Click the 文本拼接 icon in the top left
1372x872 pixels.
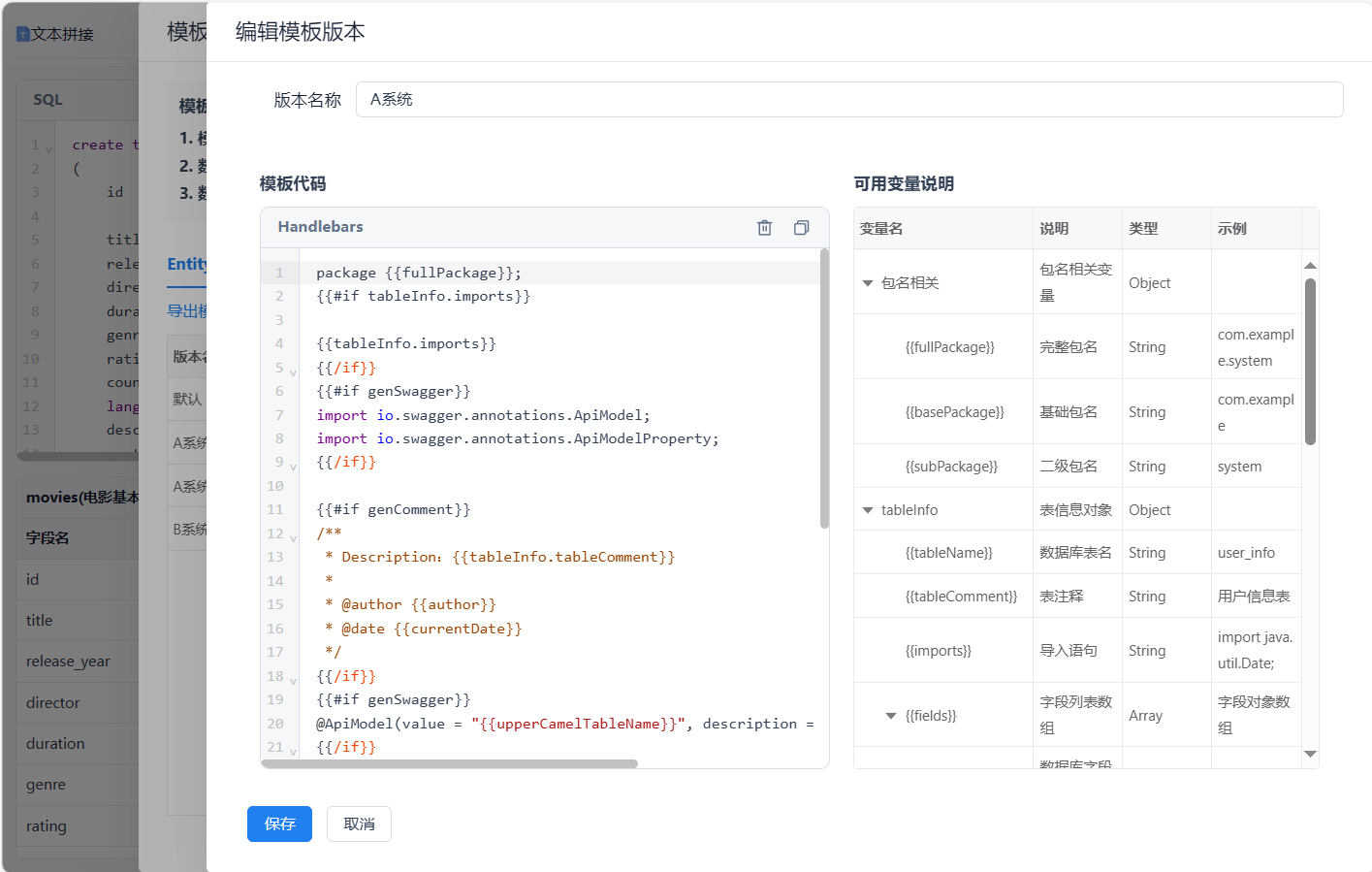tap(23, 34)
